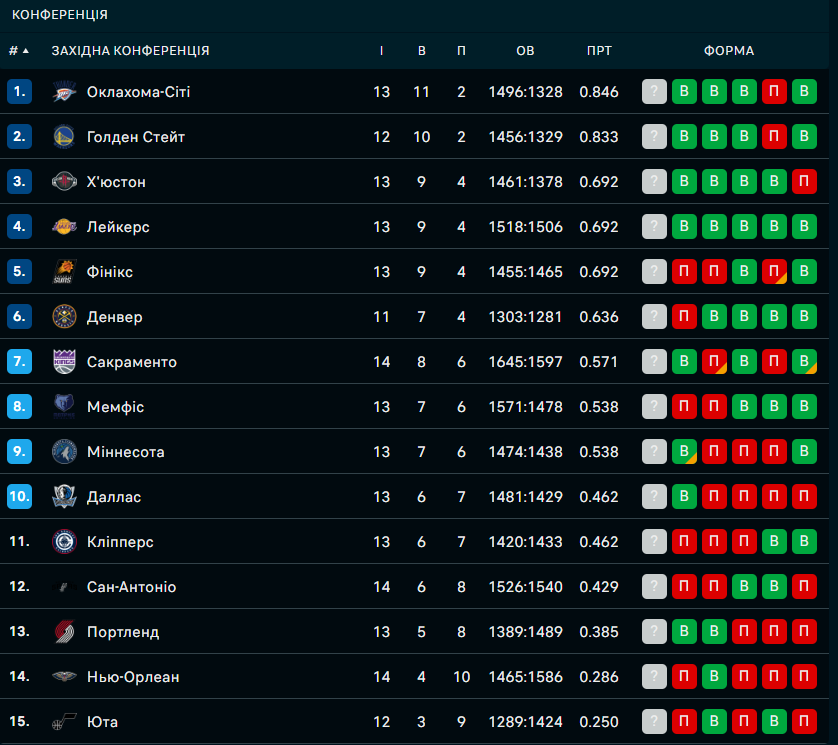Click the Oklahoma City Thunder team logo
The width and height of the screenshot is (838, 745).
64,92
